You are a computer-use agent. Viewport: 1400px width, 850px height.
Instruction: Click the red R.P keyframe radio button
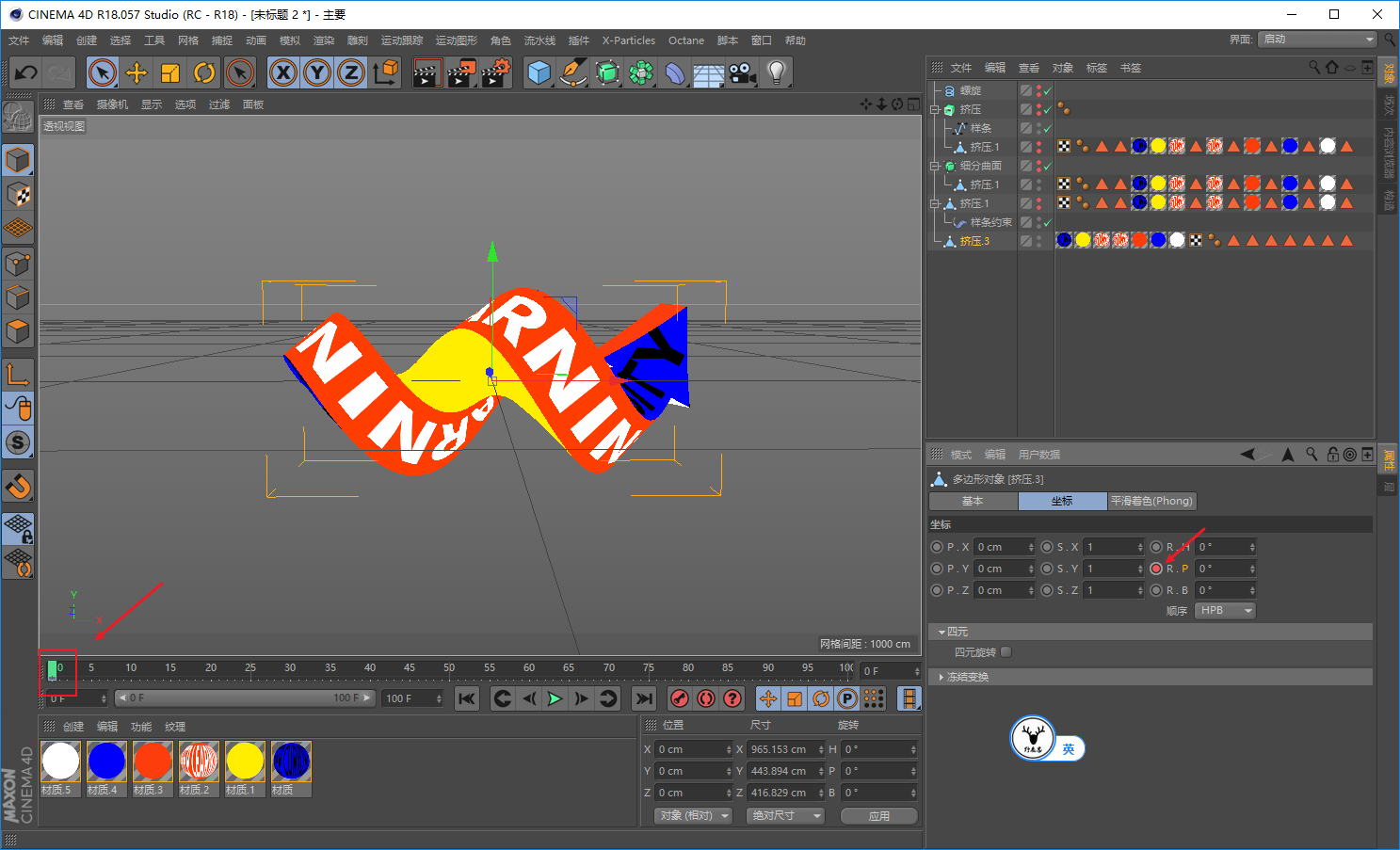1156,569
